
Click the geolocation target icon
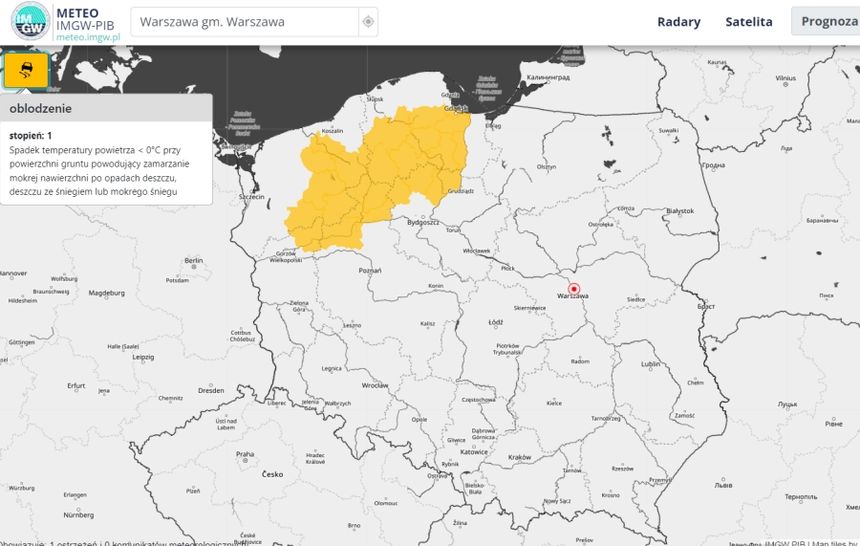point(368,22)
